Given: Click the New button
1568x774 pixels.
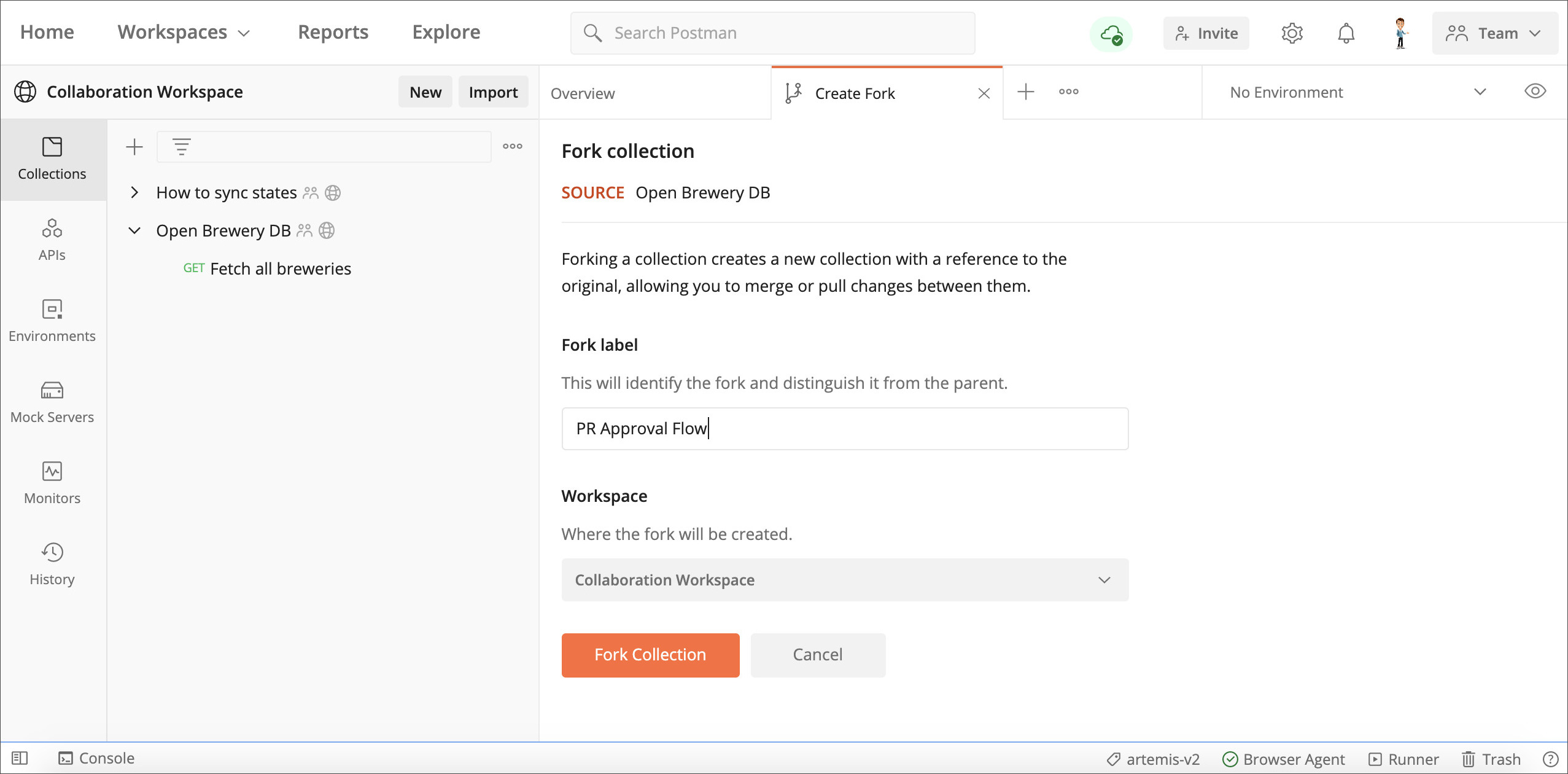Looking at the screenshot, I should click(x=425, y=92).
